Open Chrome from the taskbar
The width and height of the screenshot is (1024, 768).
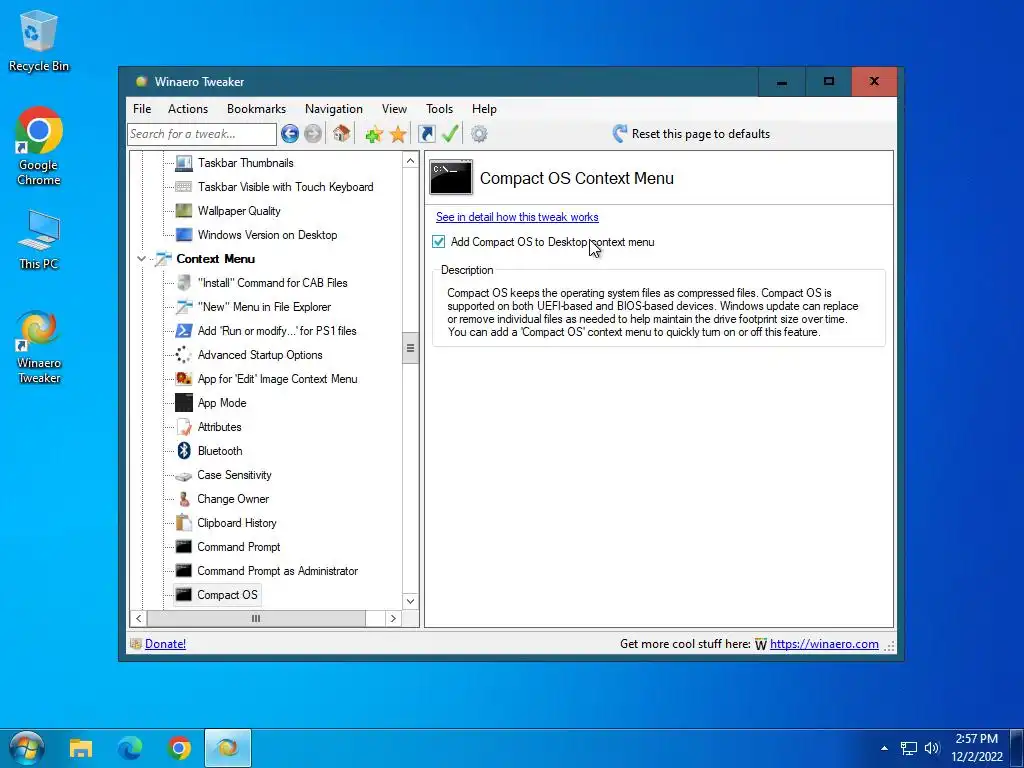point(179,748)
